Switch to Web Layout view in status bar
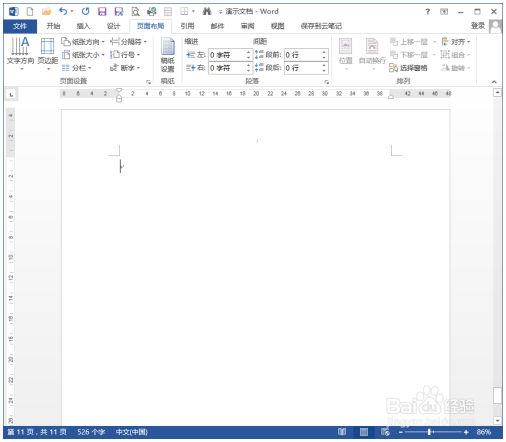 pyautogui.click(x=385, y=432)
